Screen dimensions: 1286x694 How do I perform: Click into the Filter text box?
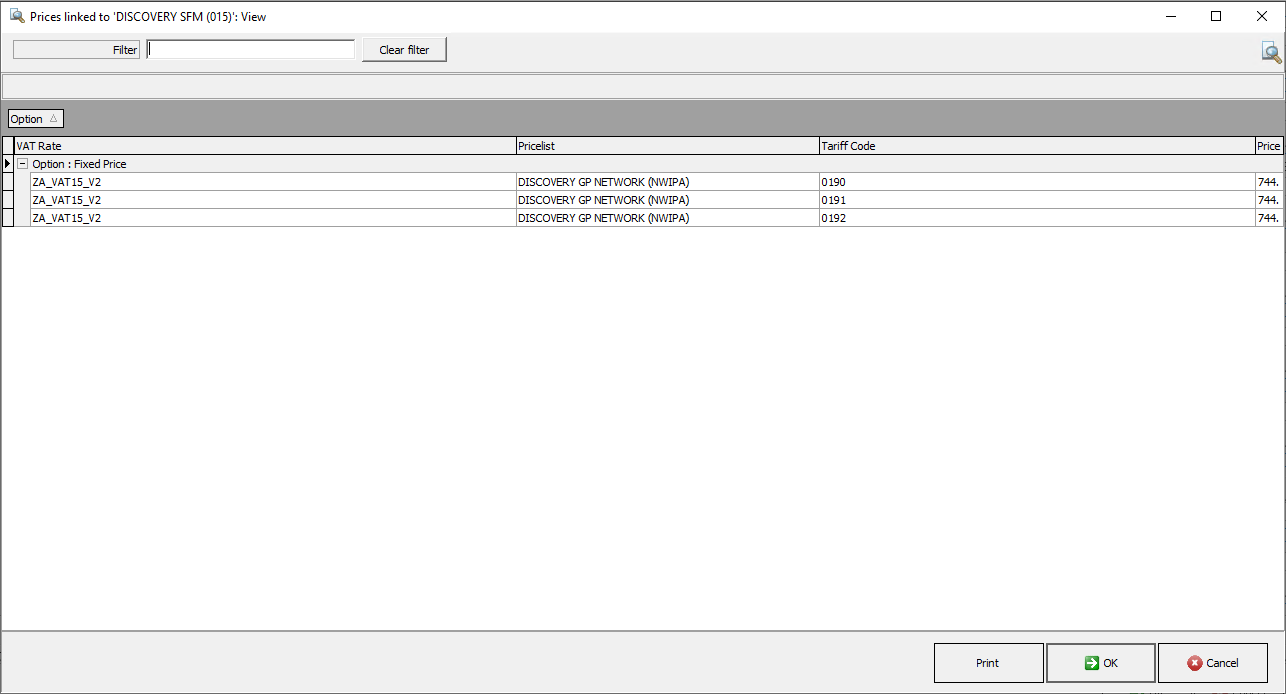pyautogui.click(x=251, y=50)
